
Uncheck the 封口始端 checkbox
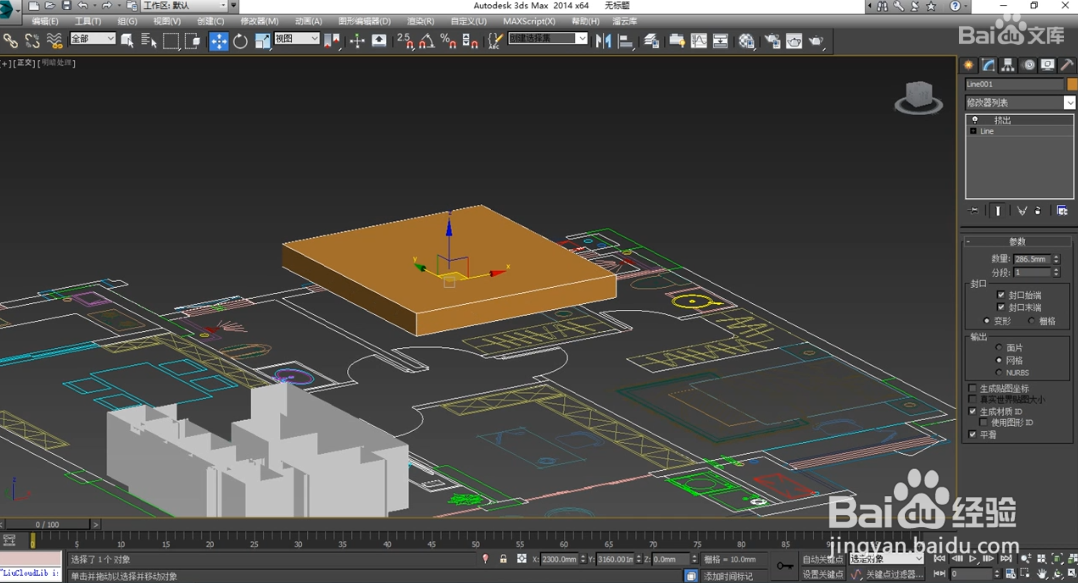tap(1001, 295)
